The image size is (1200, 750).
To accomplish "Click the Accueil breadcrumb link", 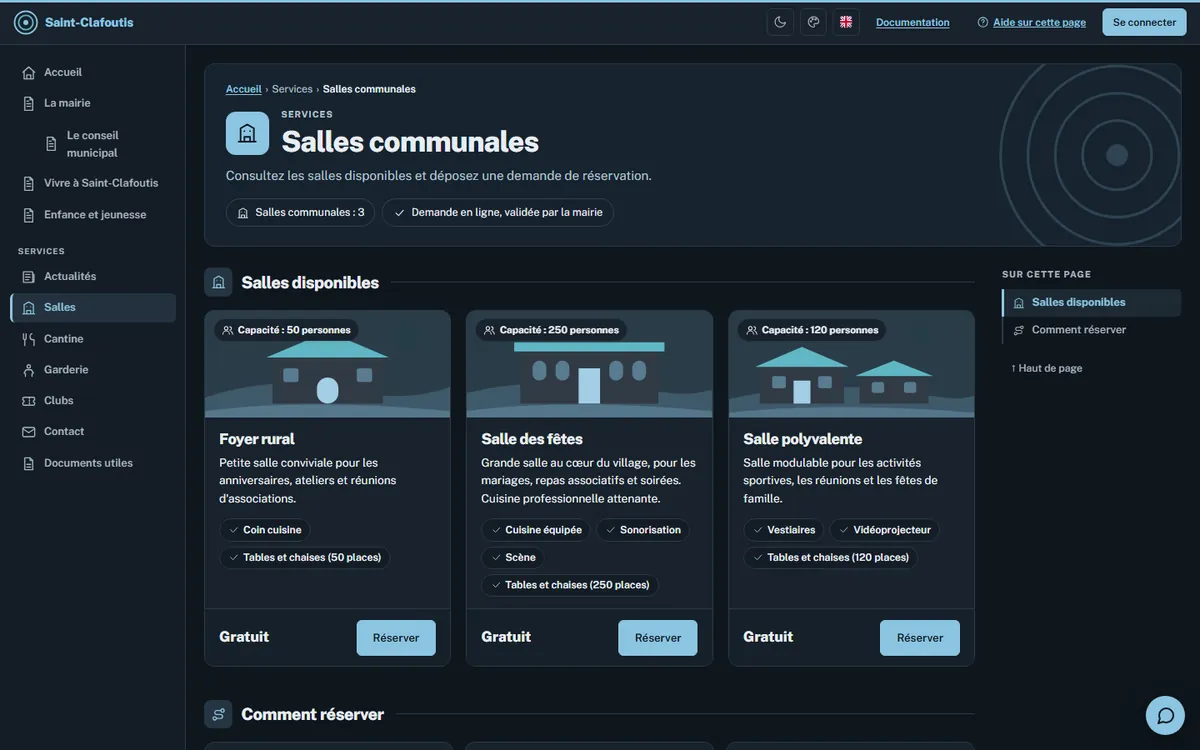I will [244, 89].
